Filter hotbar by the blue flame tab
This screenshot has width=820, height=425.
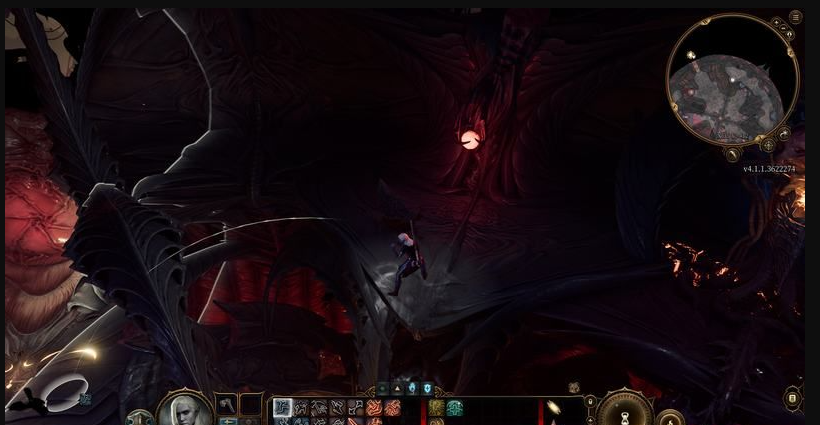(413, 388)
